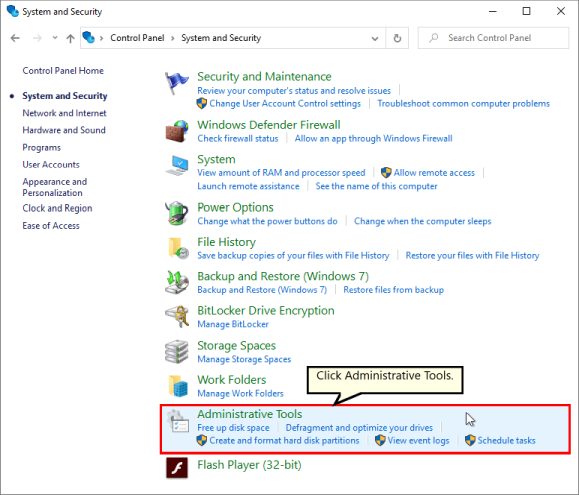The image size is (579, 495).
Task: Click See the name of this computer
Action: pos(376,186)
